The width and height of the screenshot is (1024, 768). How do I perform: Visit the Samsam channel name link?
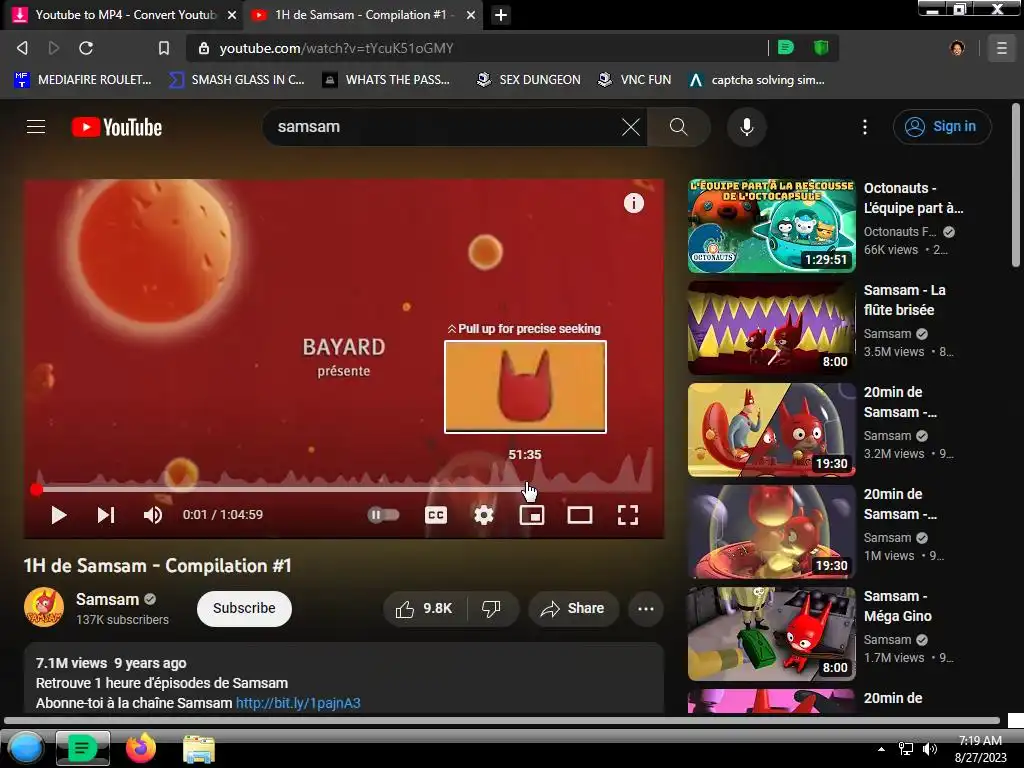coord(107,600)
